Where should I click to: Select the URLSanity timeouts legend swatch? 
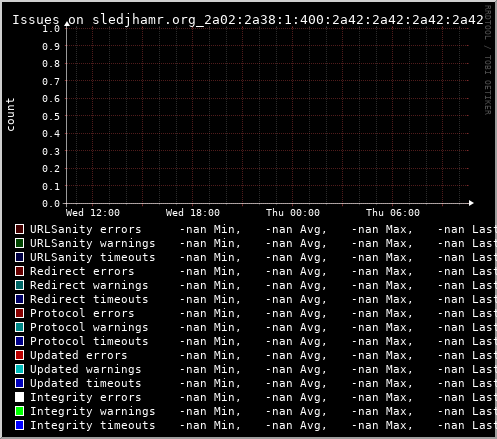(19, 257)
